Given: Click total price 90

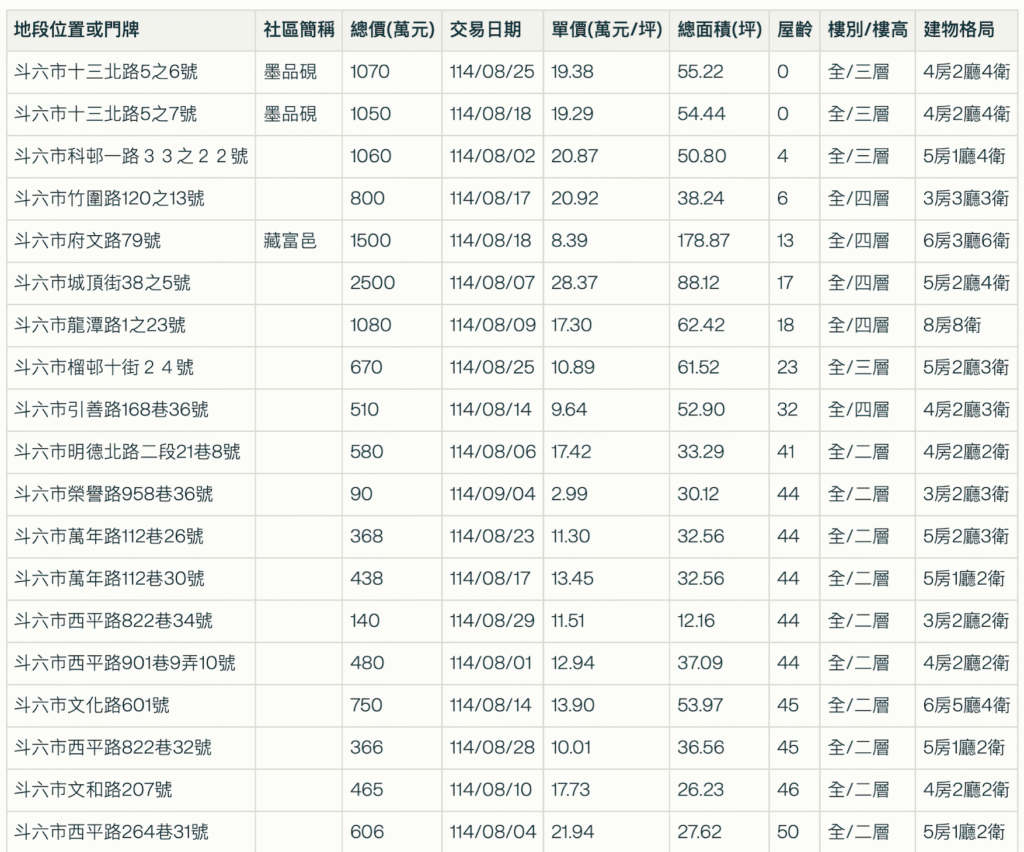Looking at the screenshot, I should [x=361, y=494].
